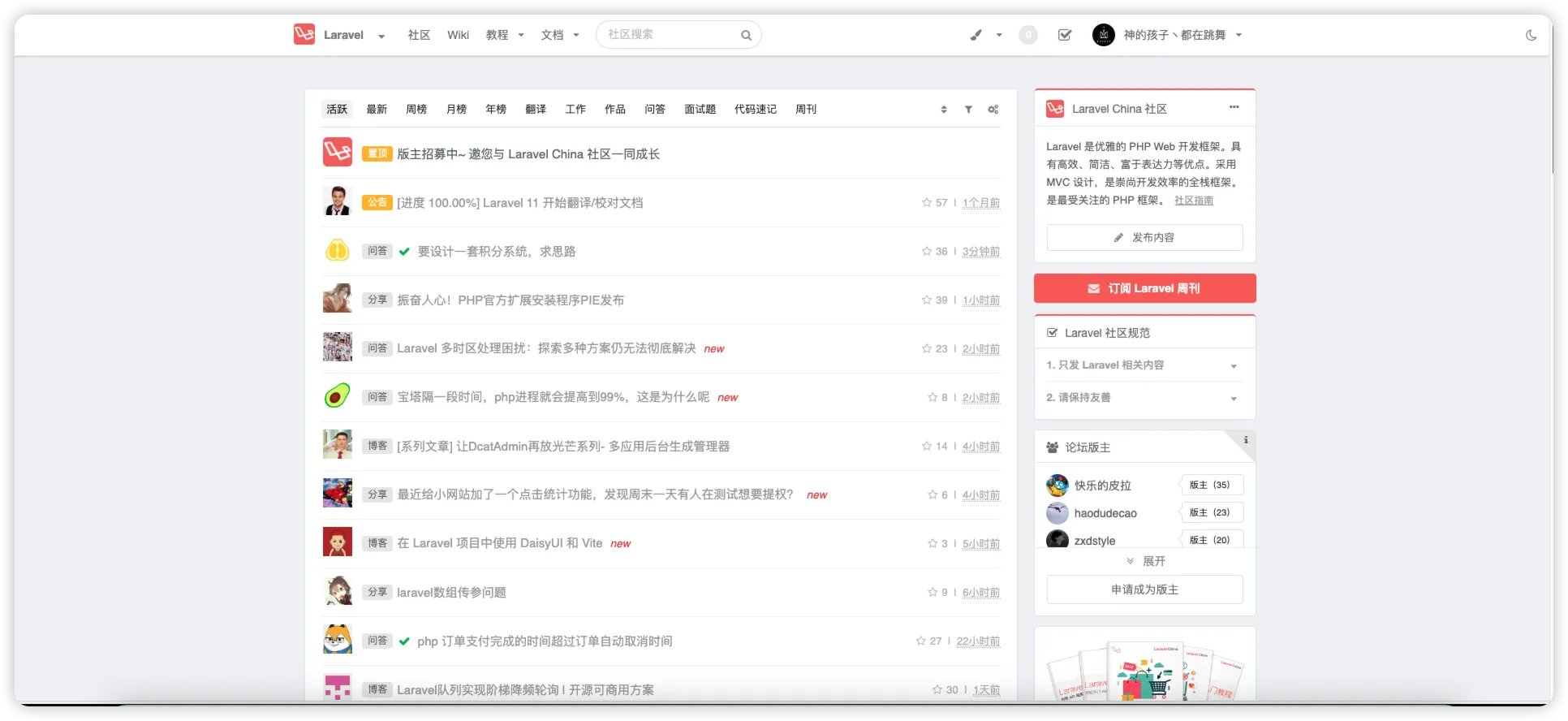
Task: Click the book covers promo thumbnail
Action: click(1144, 671)
